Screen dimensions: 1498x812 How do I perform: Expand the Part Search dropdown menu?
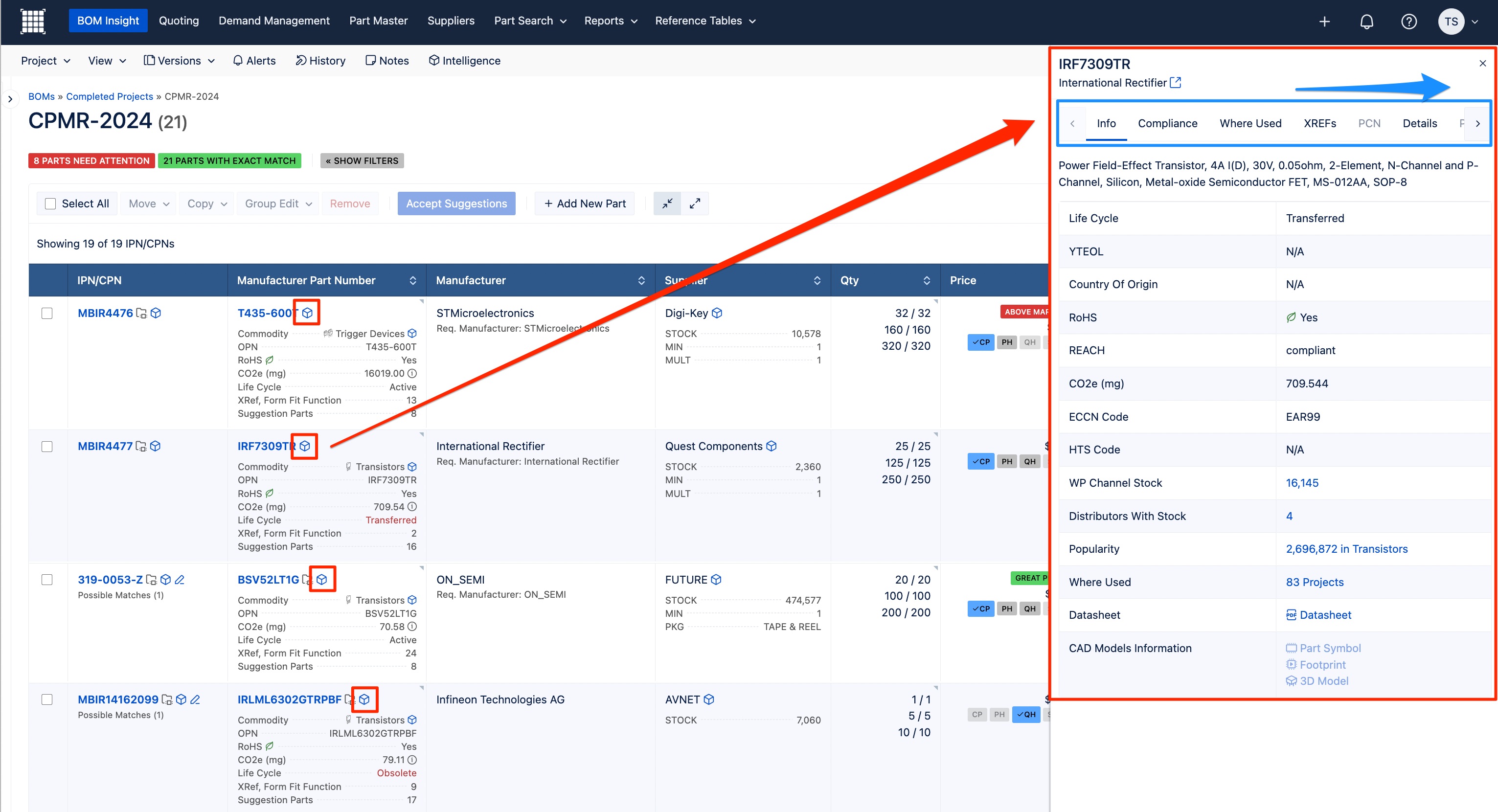coord(530,21)
